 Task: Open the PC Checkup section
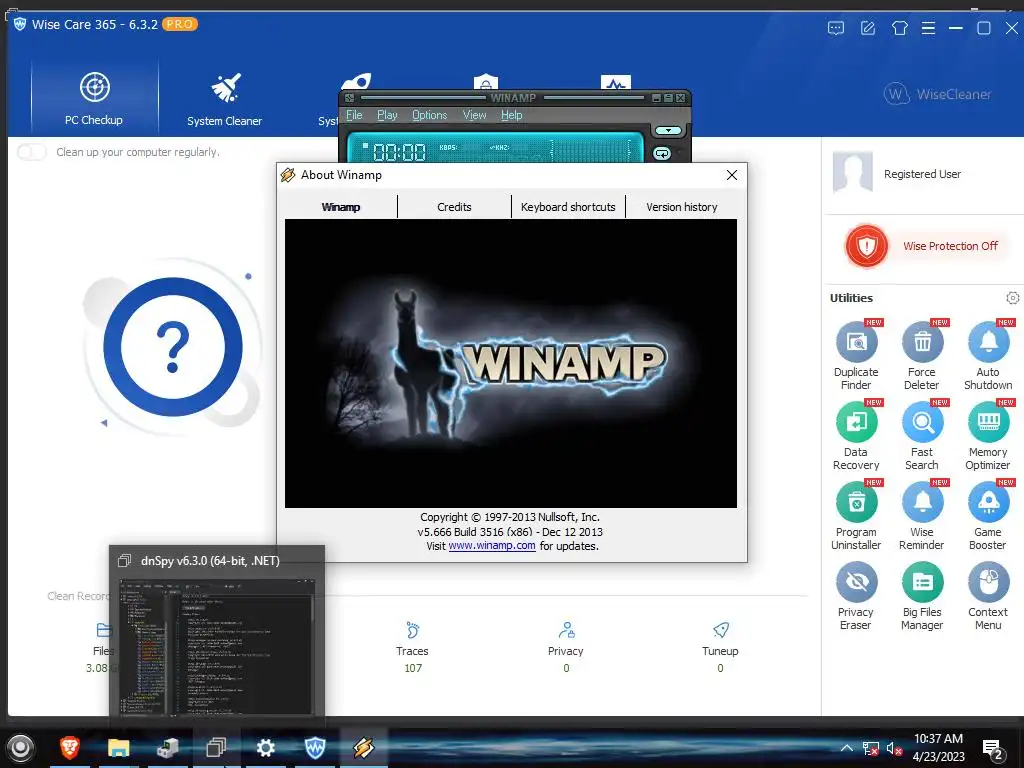(94, 98)
